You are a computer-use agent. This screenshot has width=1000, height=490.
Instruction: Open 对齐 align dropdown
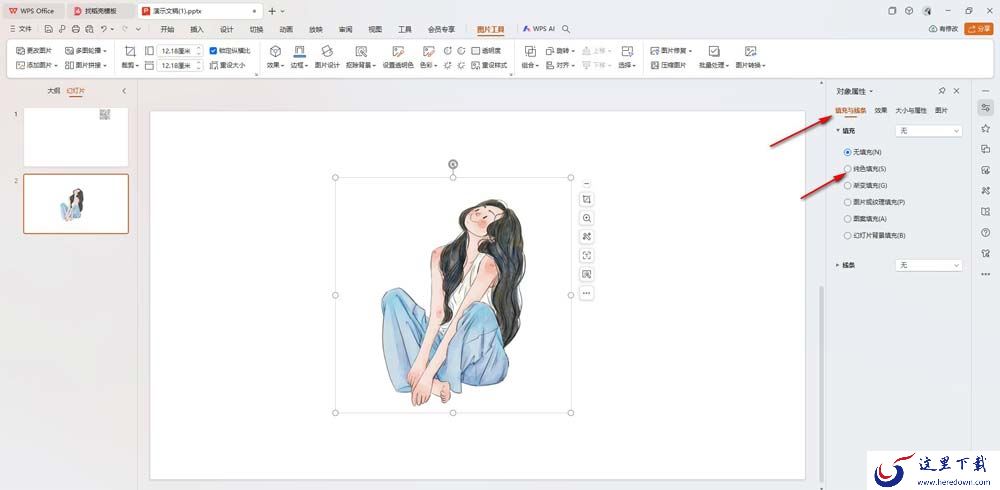[561, 65]
